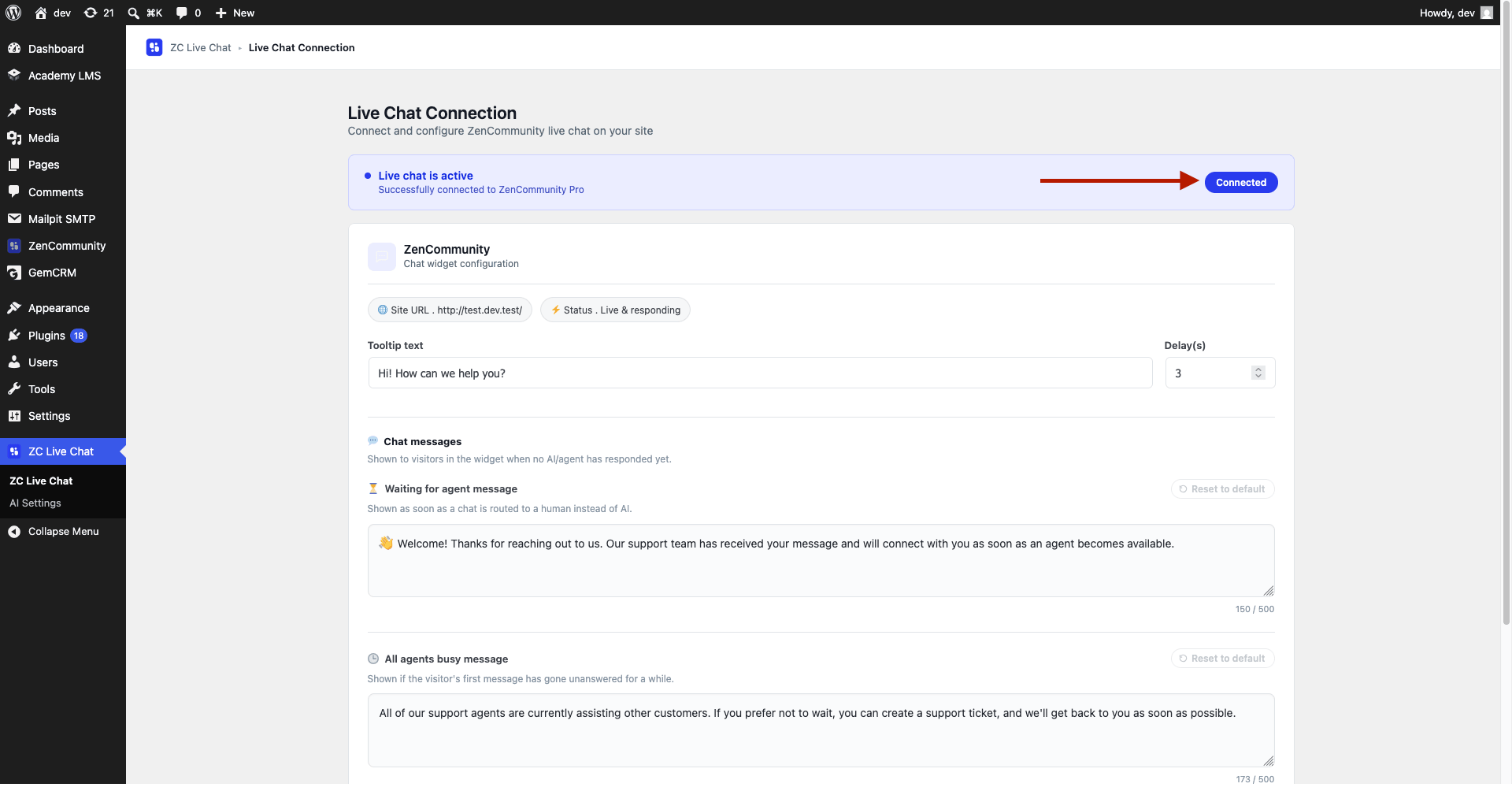Click inside the All agents busy message textarea
This screenshot has height=802, width=1512.
point(821,730)
